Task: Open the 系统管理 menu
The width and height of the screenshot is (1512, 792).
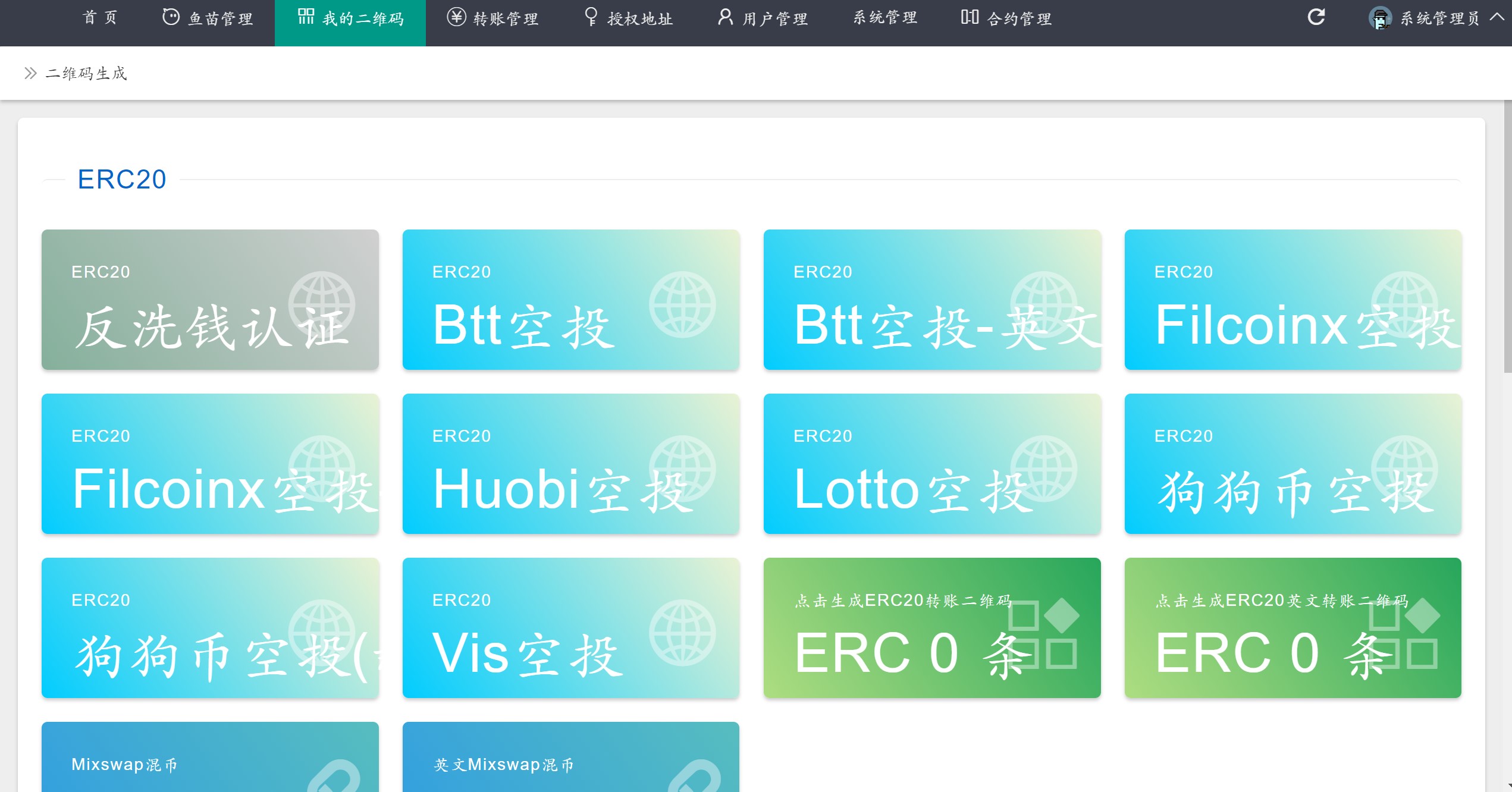Action: 884,17
